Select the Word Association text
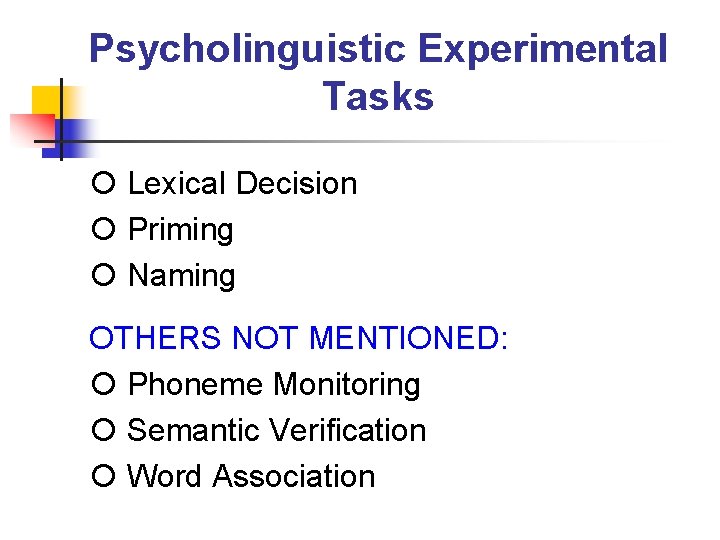 point(251,476)
